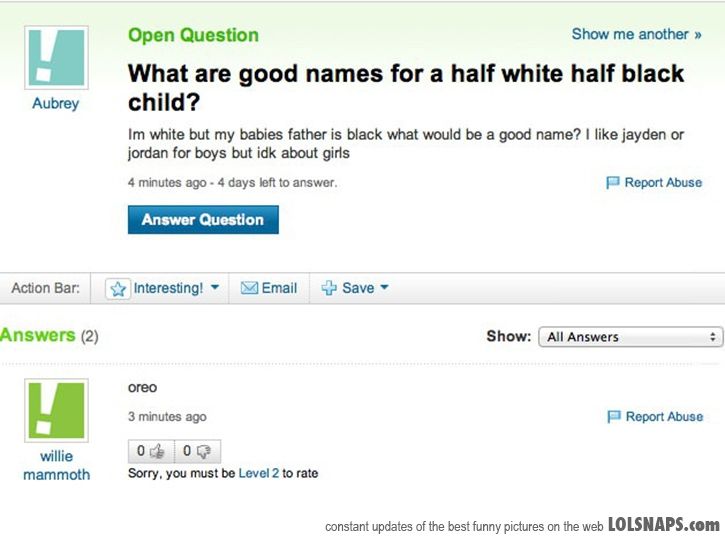
Task: Click the question's Report Abuse flag
Action: pyautogui.click(x=613, y=183)
